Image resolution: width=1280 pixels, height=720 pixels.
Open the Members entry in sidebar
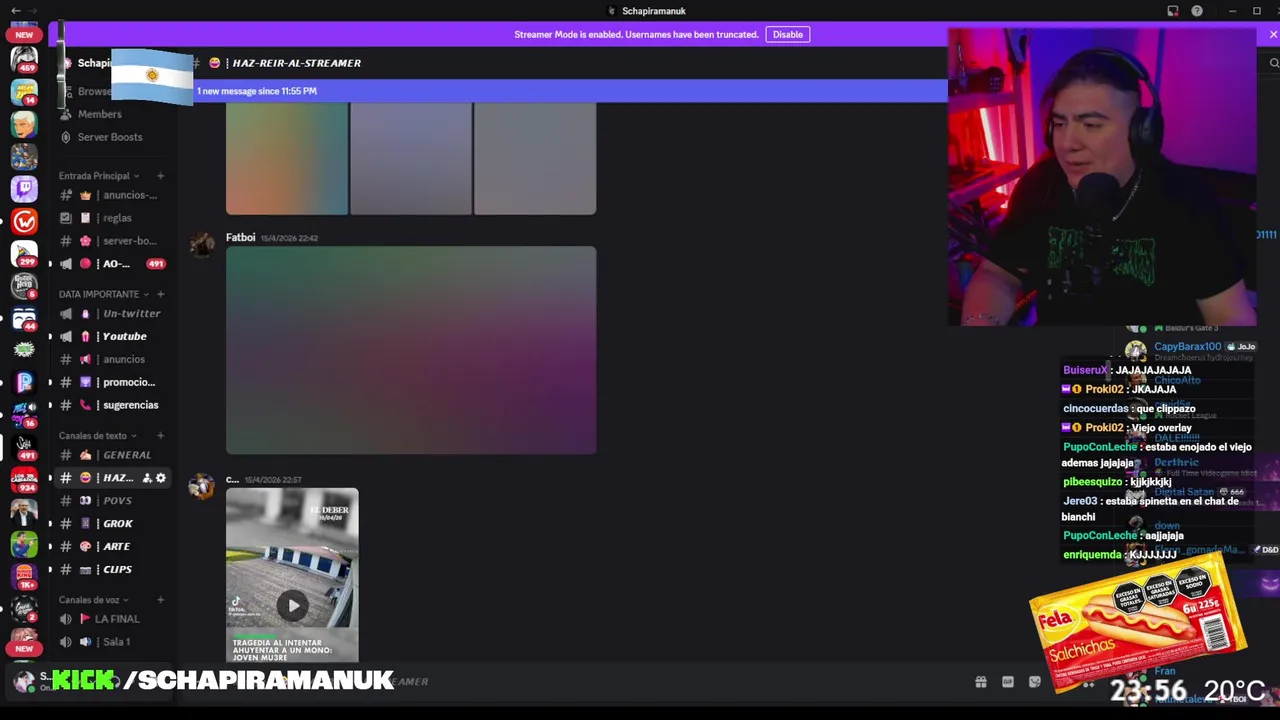pos(99,114)
